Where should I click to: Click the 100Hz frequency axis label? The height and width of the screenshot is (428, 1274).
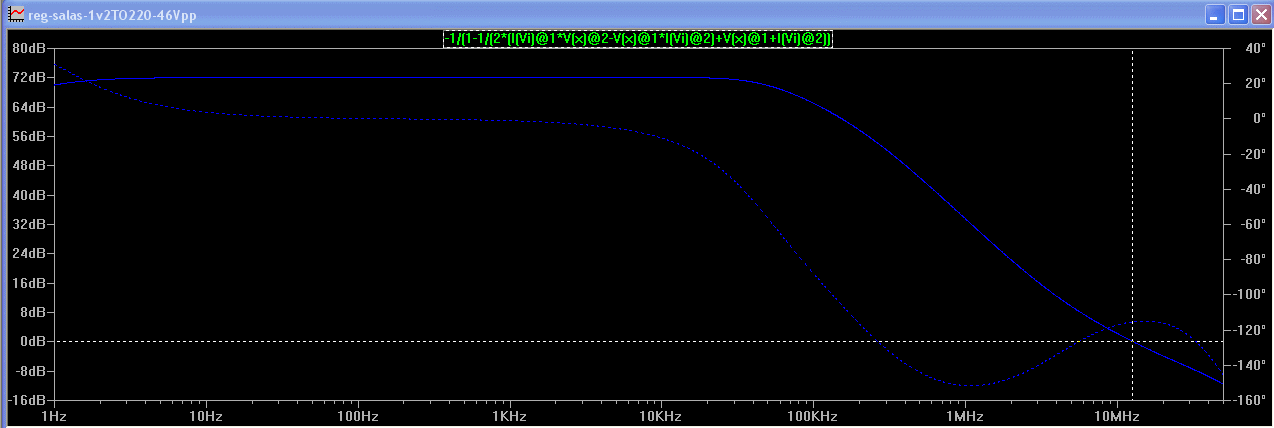(357, 415)
